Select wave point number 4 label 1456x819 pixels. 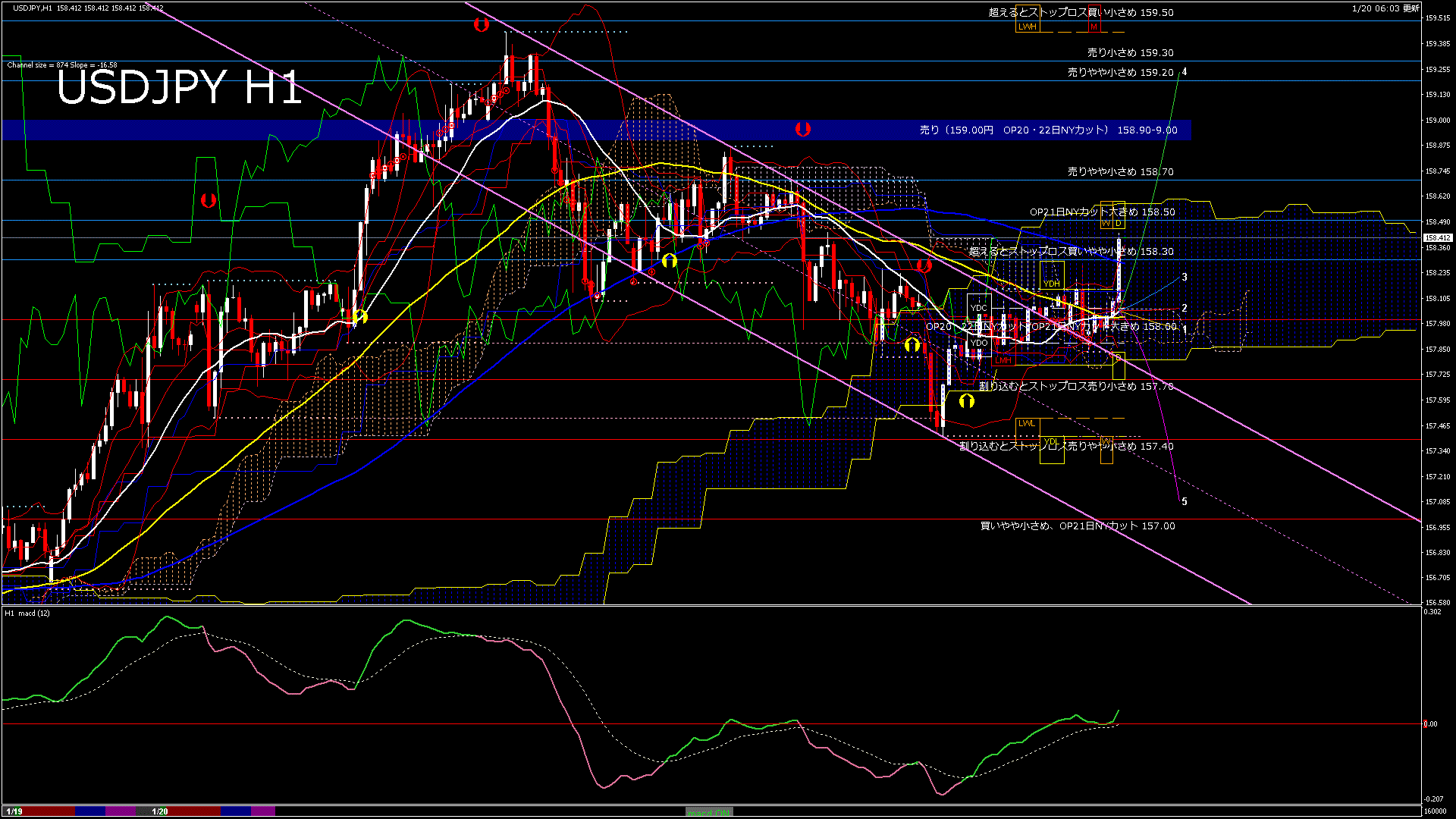pyautogui.click(x=1185, y=72)
